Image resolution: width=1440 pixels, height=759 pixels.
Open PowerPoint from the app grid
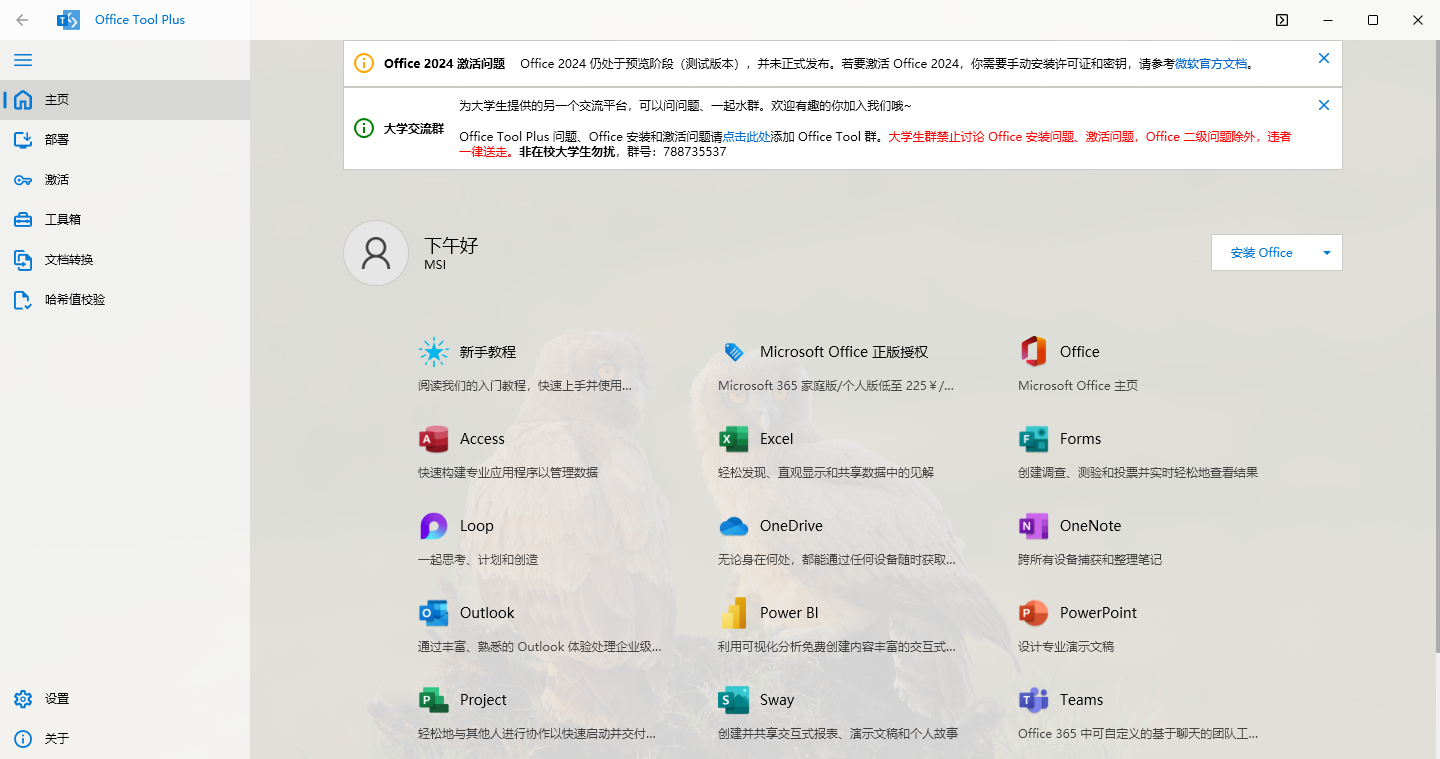1032,612
